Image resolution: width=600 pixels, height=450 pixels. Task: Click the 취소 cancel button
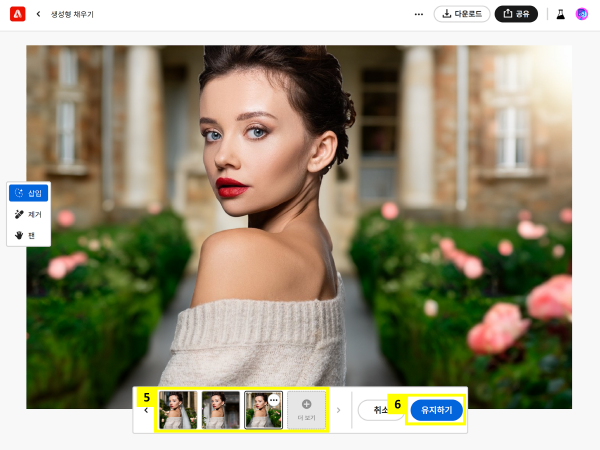pos(380,410)
